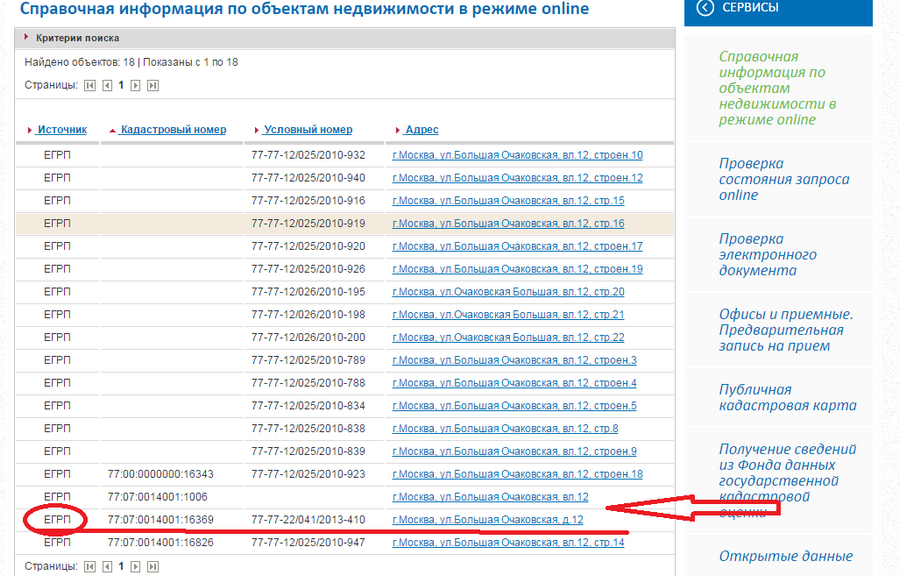This screenshot has height=576, width=900.
Task: Open address link ending with стр.16
Action: click(508, 223)
